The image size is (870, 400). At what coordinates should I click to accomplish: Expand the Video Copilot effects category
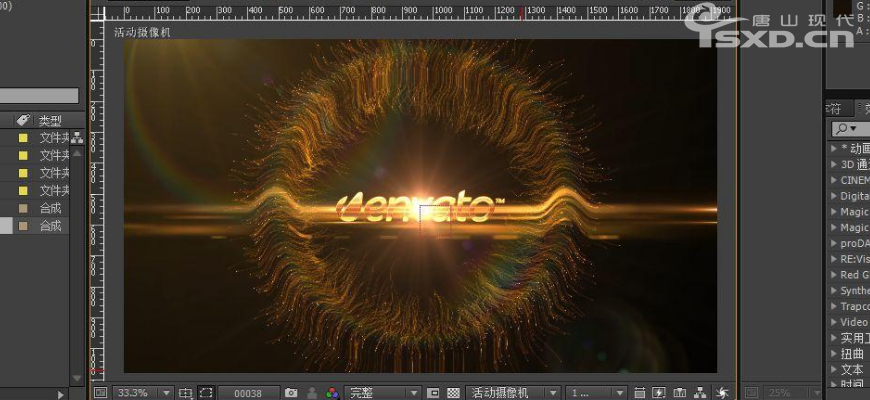click(x=833, y=322)
